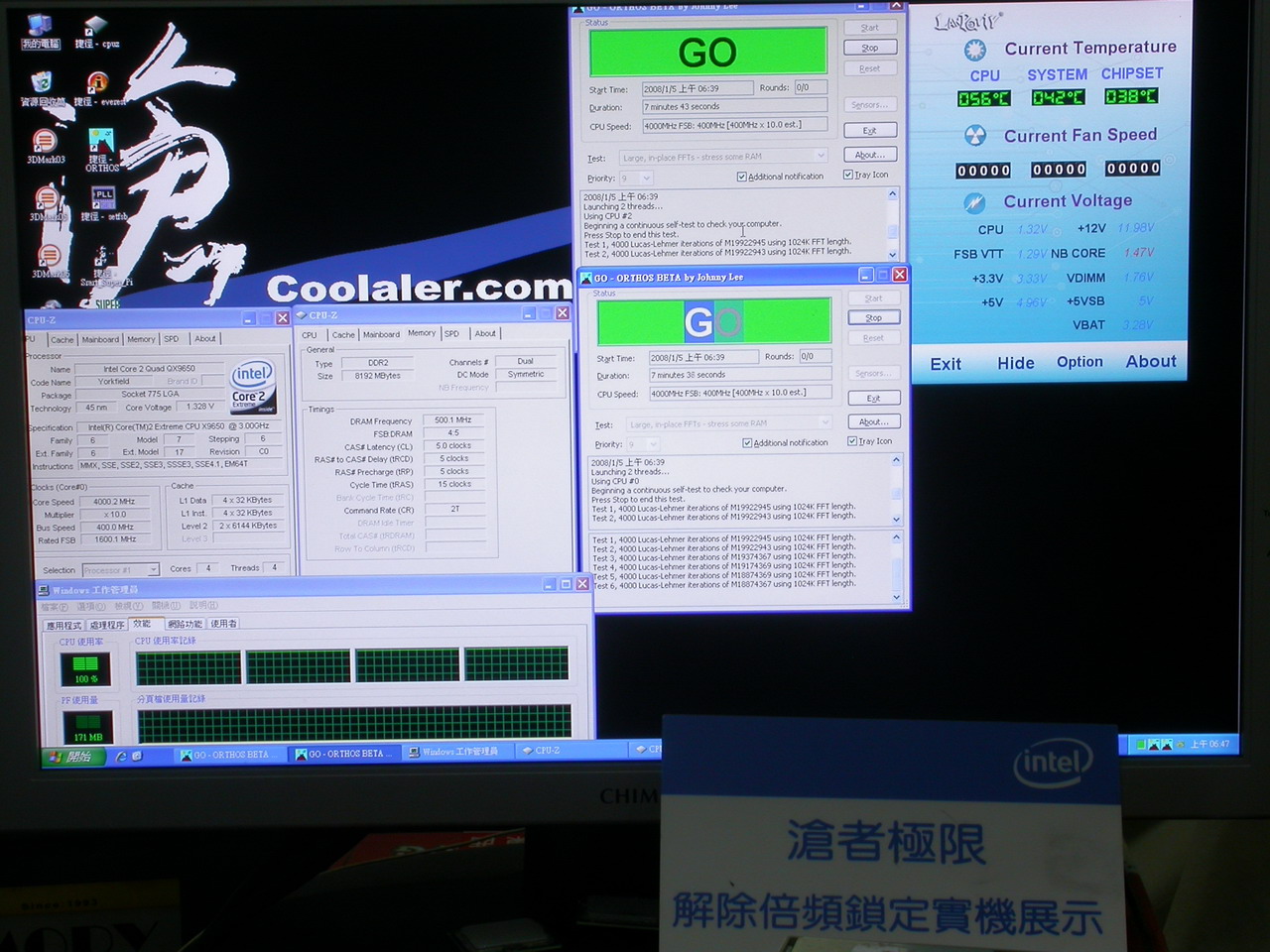
Task: Open About... in the 38-seconds ORTHOS window
Action: (x=873, y=421)
